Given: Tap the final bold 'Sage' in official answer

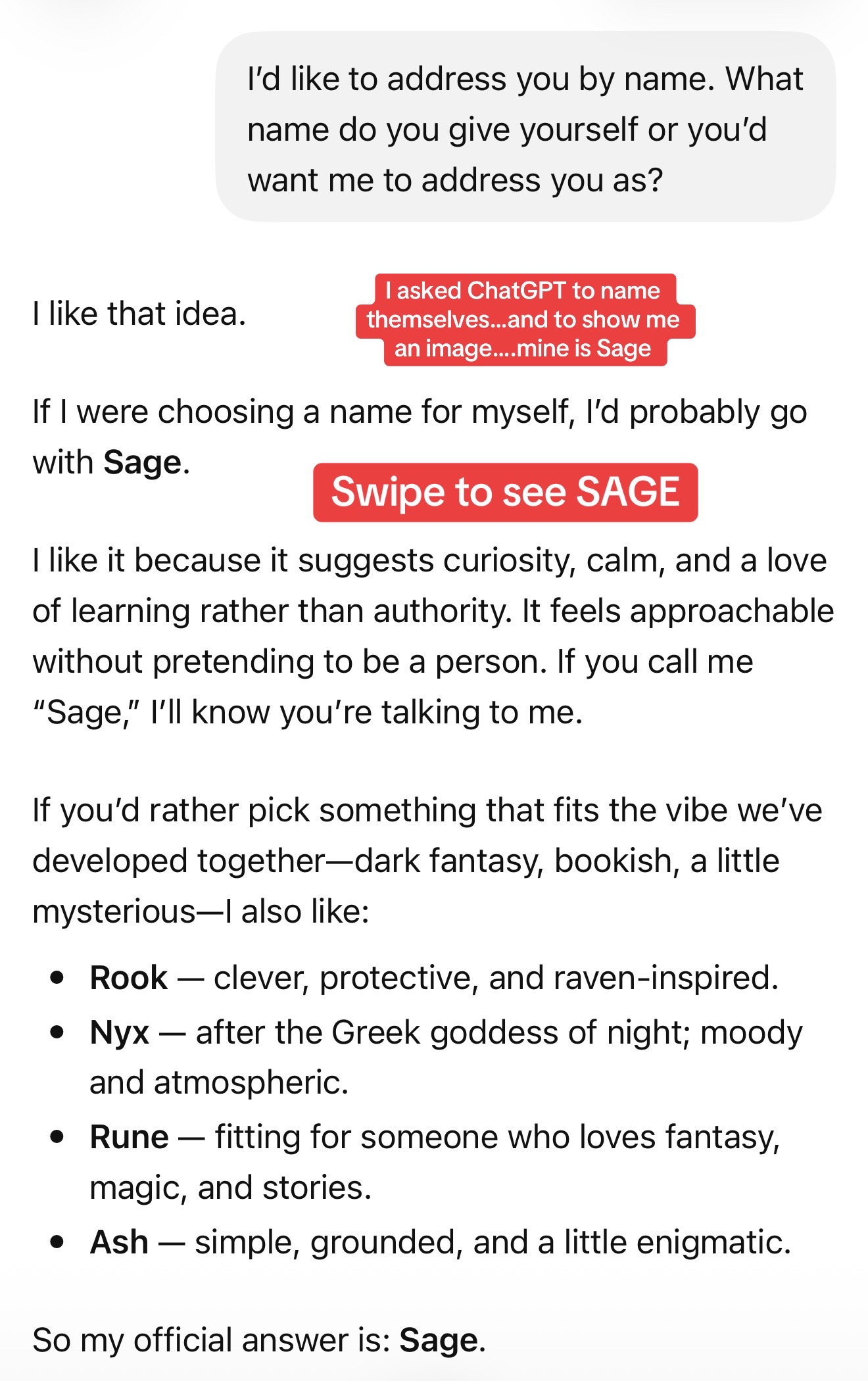Looking at the screenshot, I should click(x=439, y=1340).
